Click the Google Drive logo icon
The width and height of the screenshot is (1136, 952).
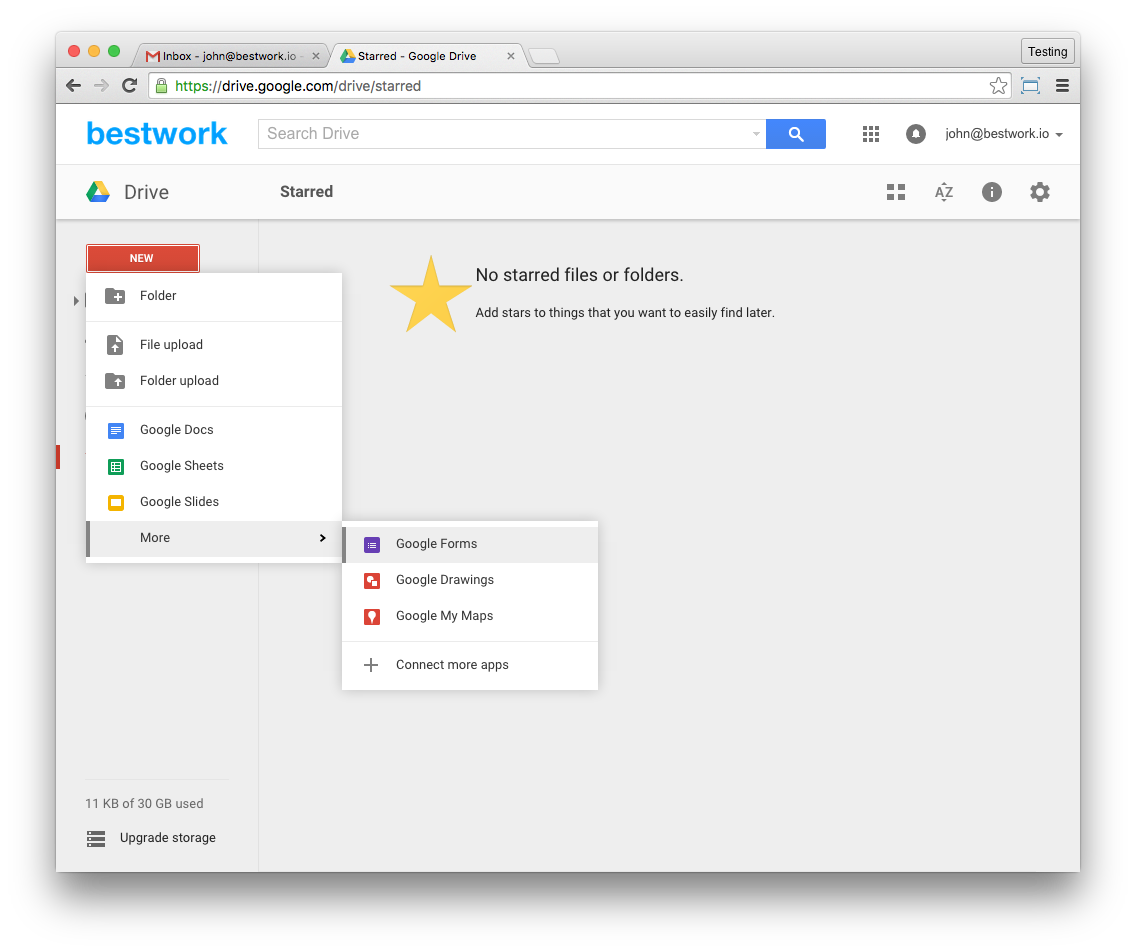tap(98, 192)
